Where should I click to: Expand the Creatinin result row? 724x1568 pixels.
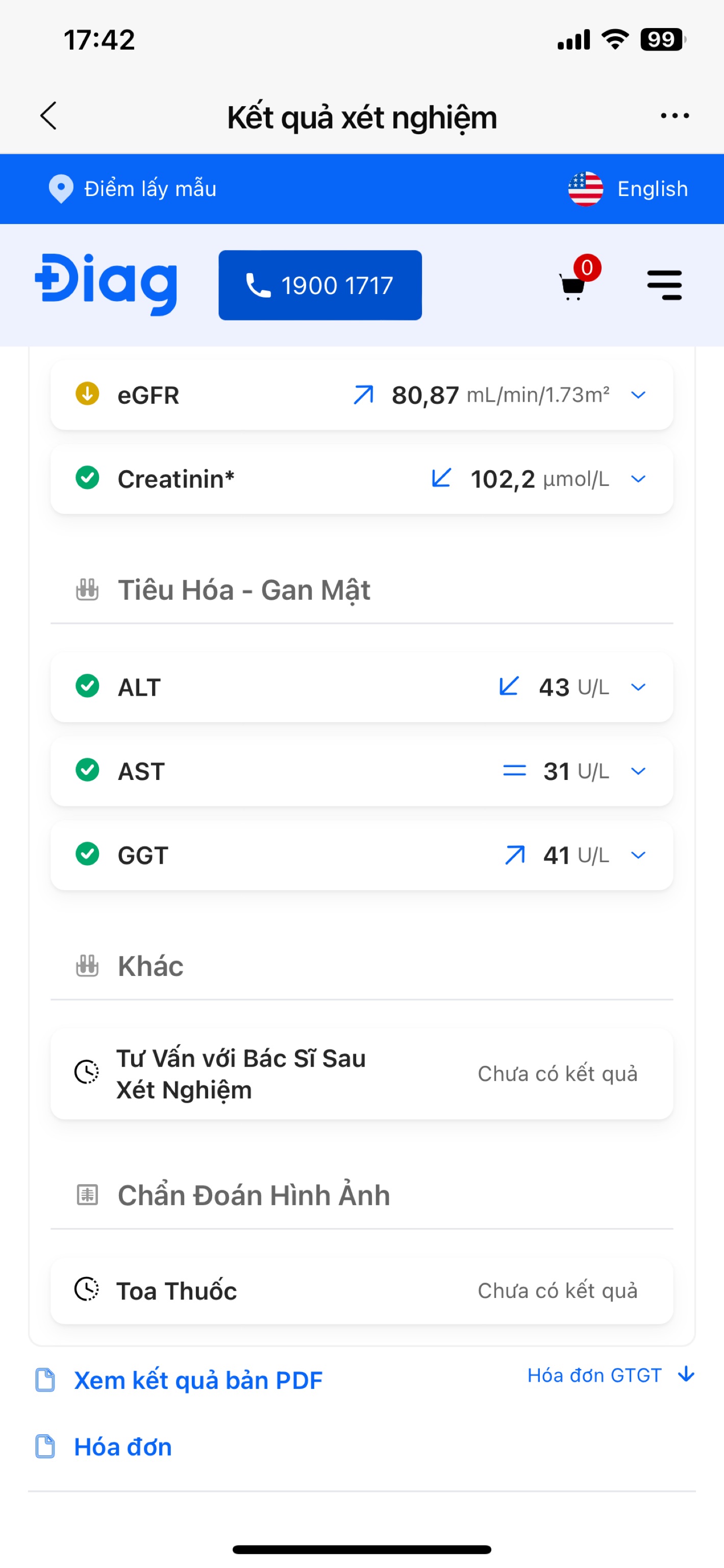point(638,479)
